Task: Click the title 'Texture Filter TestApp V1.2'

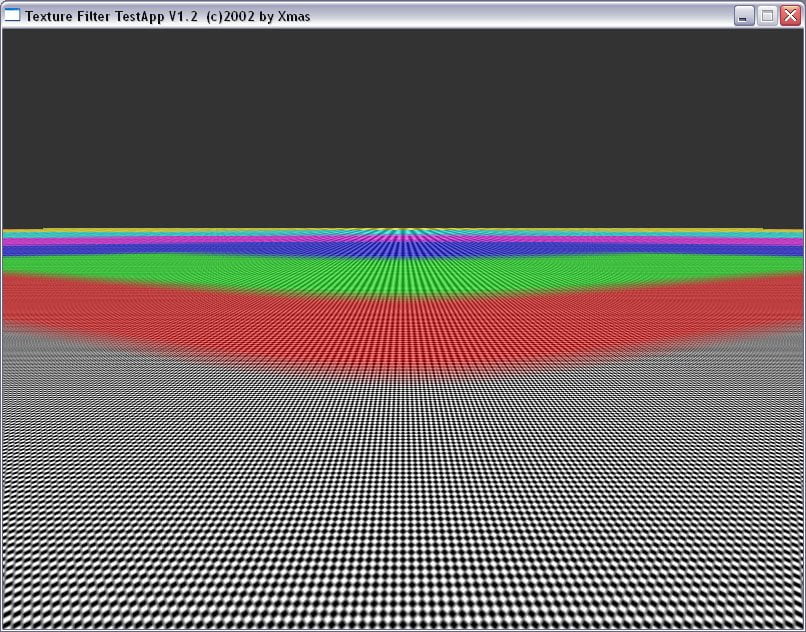Action: click(112, 16)
